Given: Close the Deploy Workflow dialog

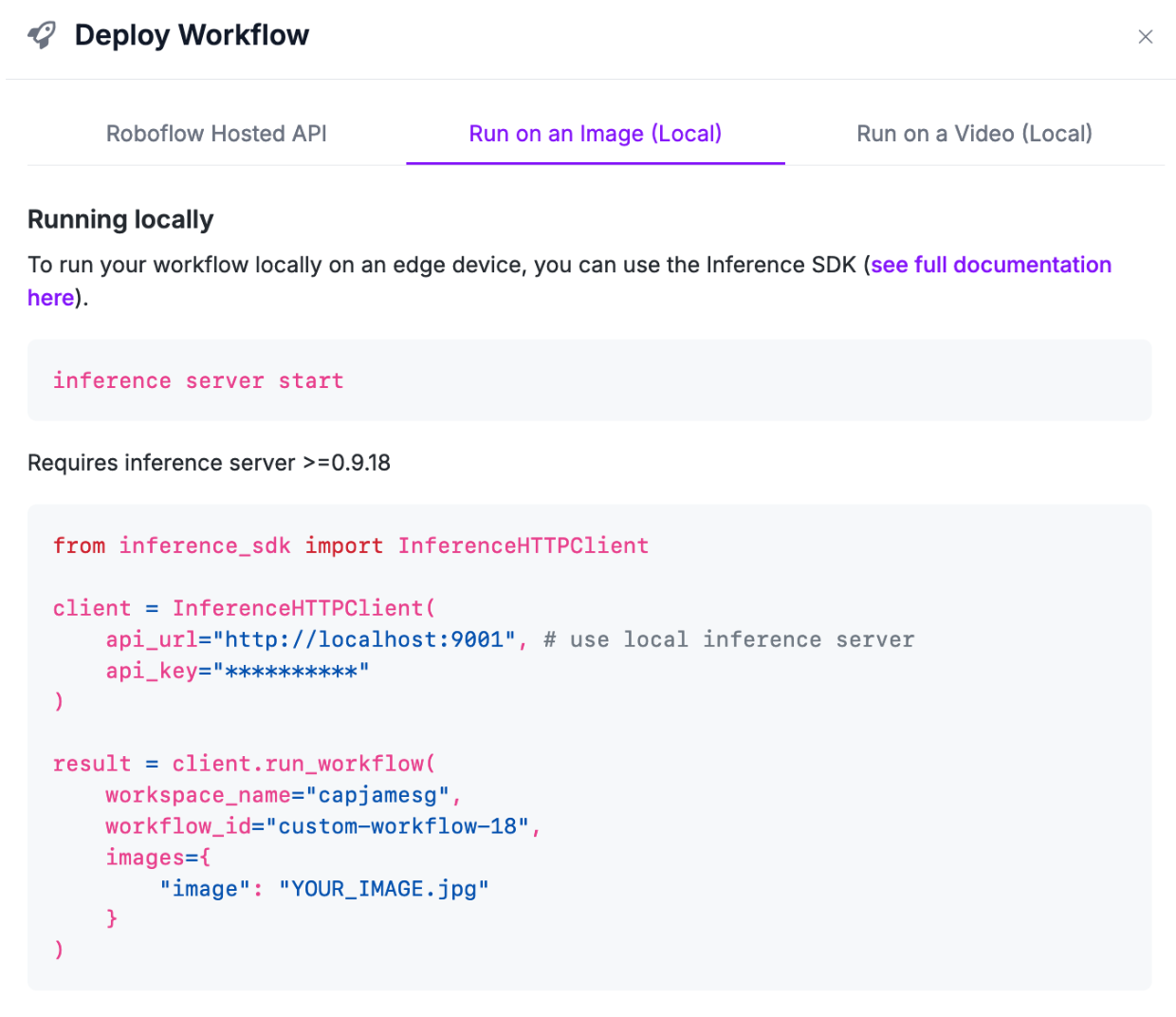Looking at the screenshot, I should pyautogui.click(x=1145, y=37).
